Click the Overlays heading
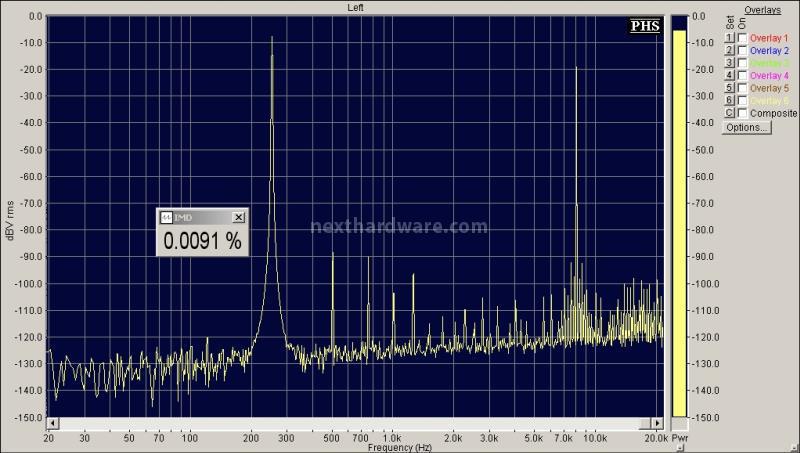 pos(762,10)
